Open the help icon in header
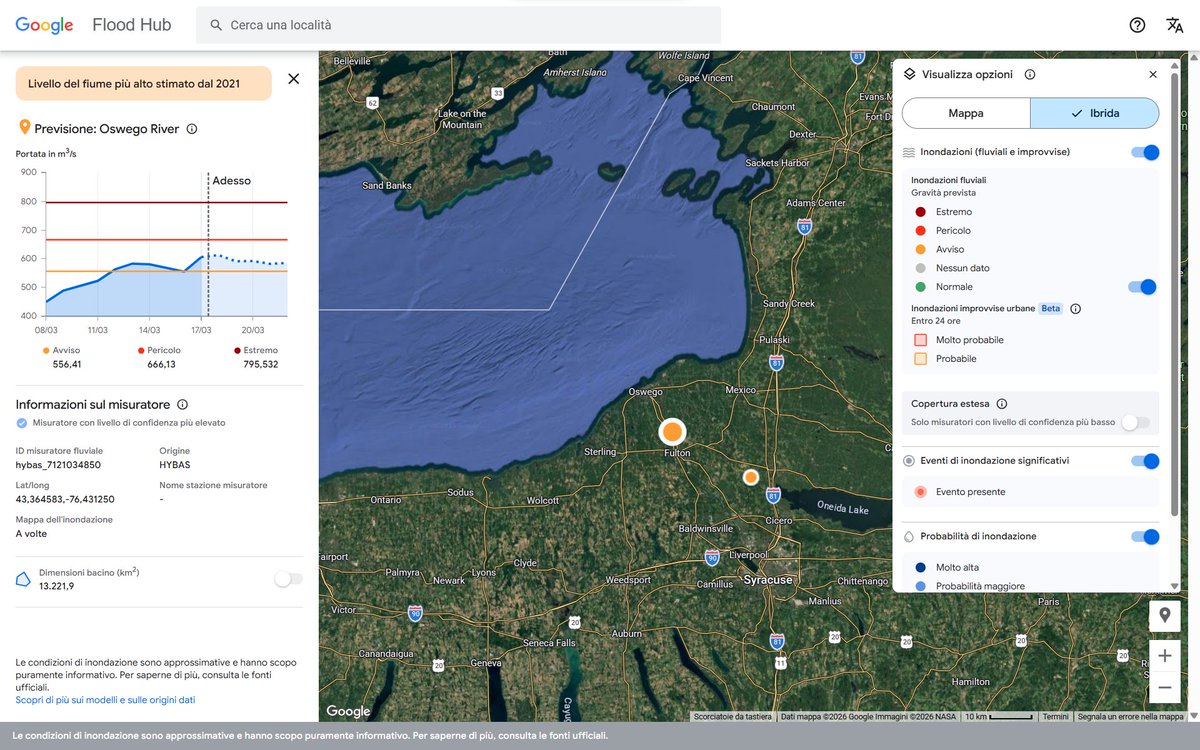Viewport: 1200px width, 750px height. pos(1137,25)
